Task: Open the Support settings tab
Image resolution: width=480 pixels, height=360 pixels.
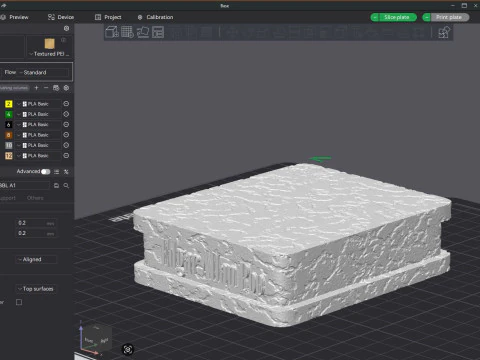Action: [x=8, y=198]
